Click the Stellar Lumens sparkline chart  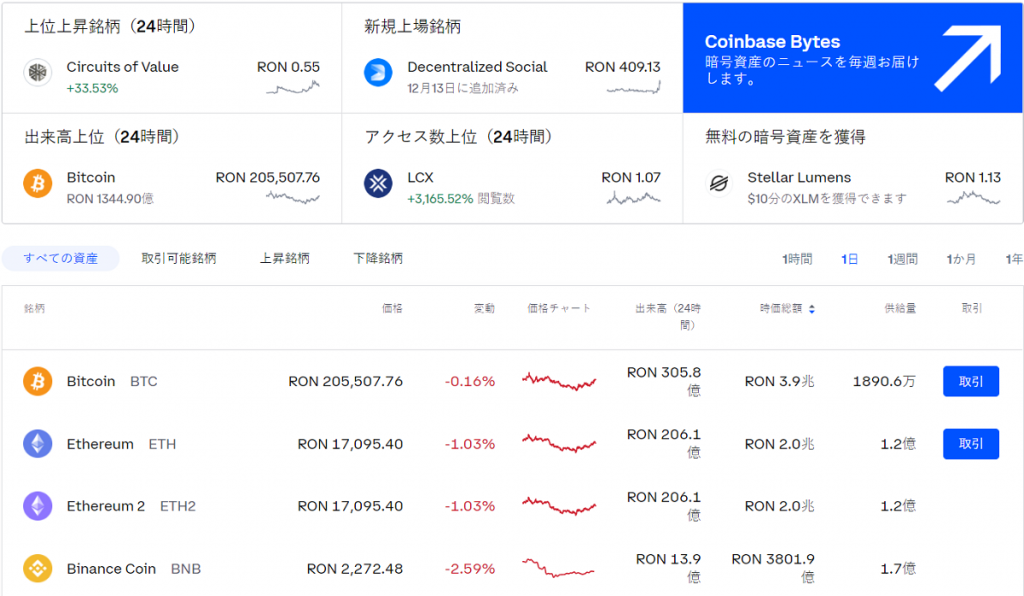tap(973, 197)
